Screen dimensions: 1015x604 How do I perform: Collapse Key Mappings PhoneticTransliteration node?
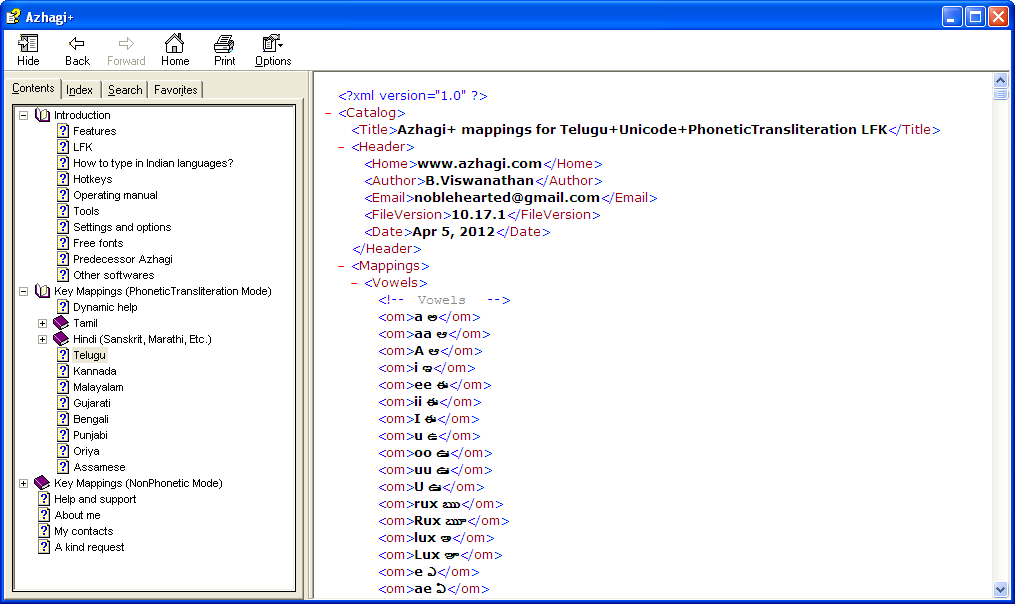coord(23,291)
